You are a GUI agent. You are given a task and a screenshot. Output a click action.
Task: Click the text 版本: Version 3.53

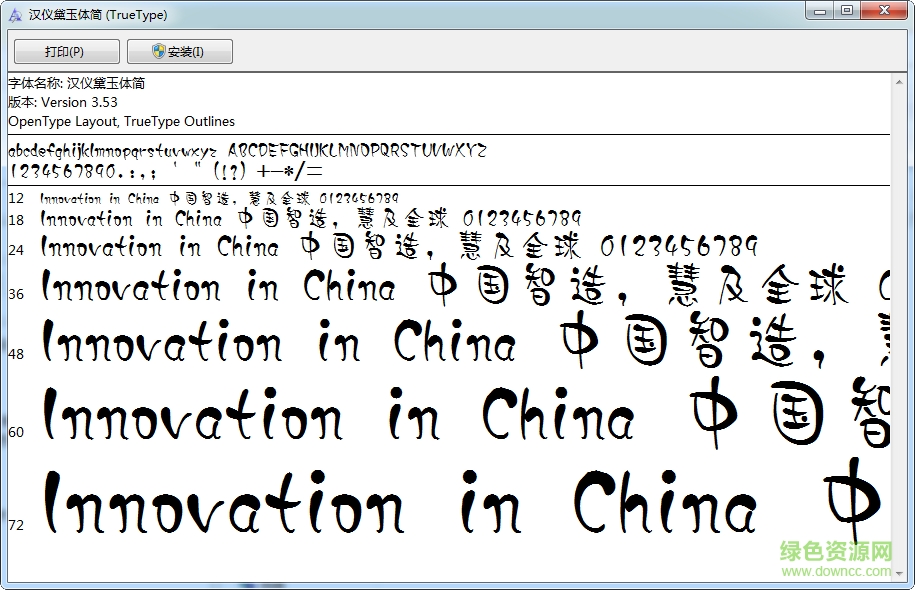click(63, 102)
